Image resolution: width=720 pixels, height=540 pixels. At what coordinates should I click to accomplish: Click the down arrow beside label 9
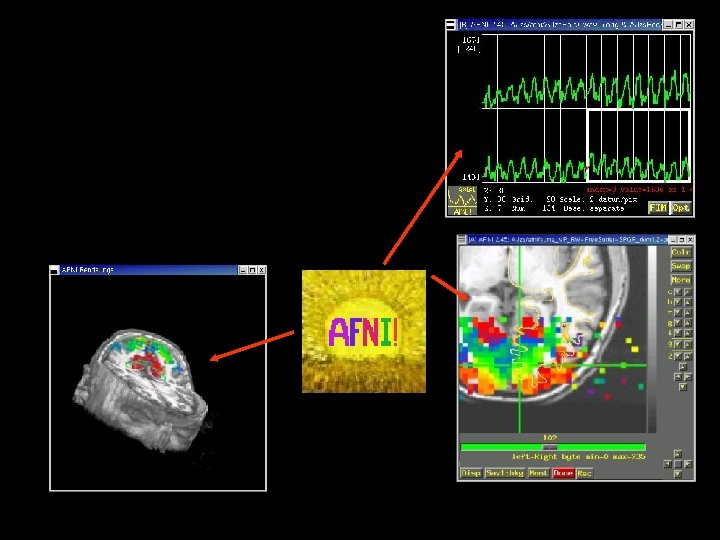click(x=678, y=344)
